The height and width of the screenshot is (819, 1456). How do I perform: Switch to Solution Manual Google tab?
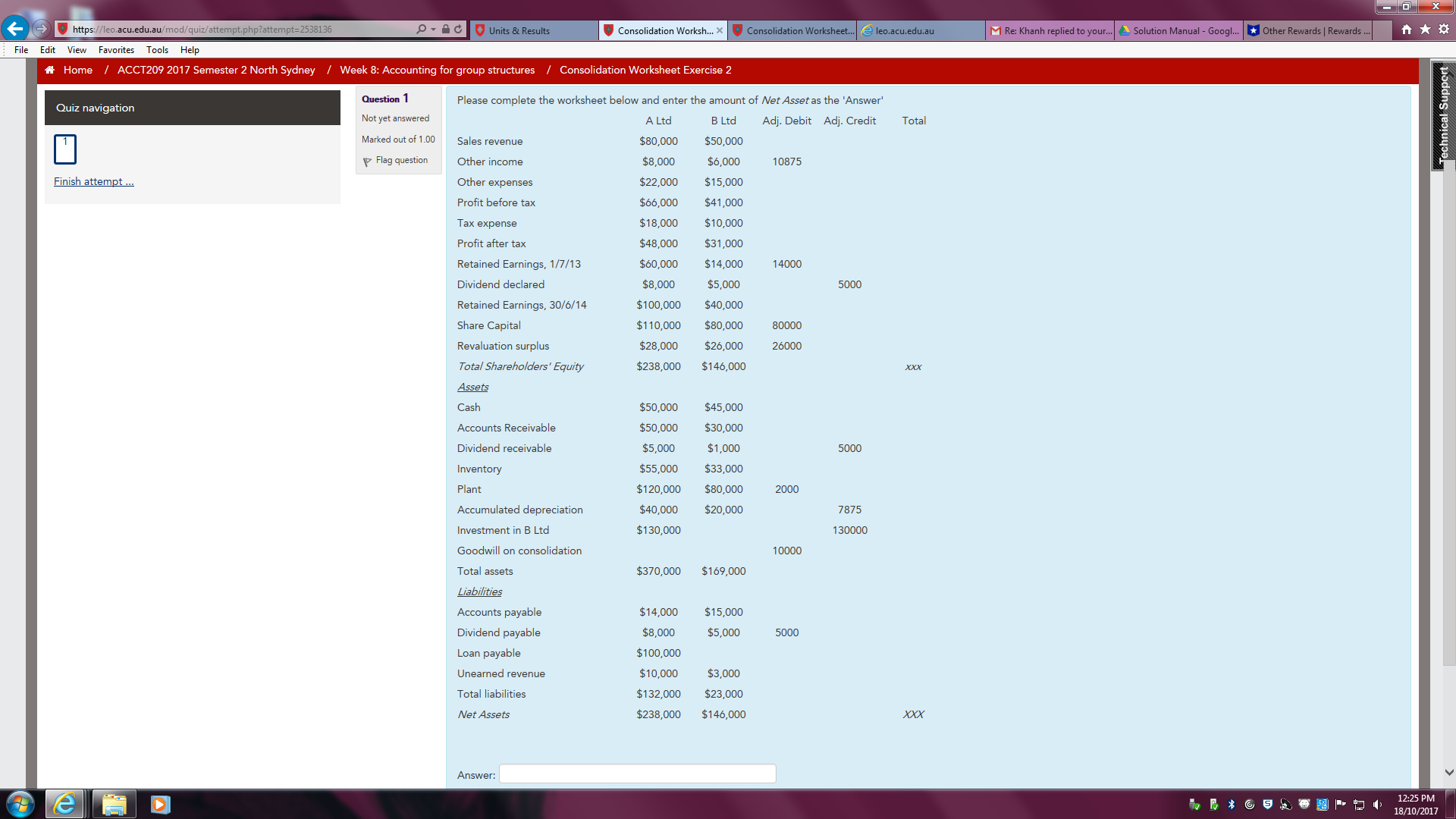click(1178, 30)
